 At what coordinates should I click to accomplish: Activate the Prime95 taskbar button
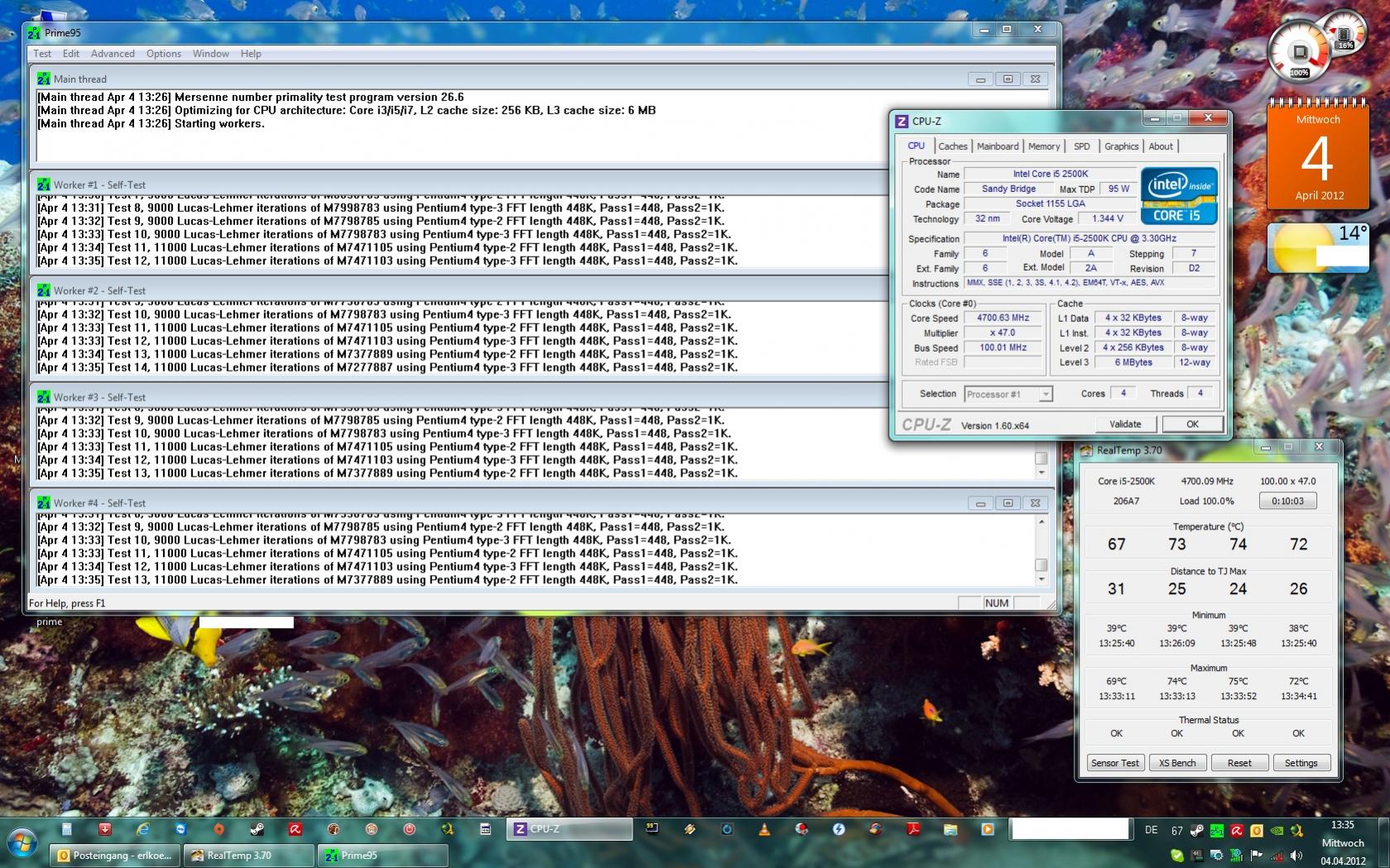[382, 856]
